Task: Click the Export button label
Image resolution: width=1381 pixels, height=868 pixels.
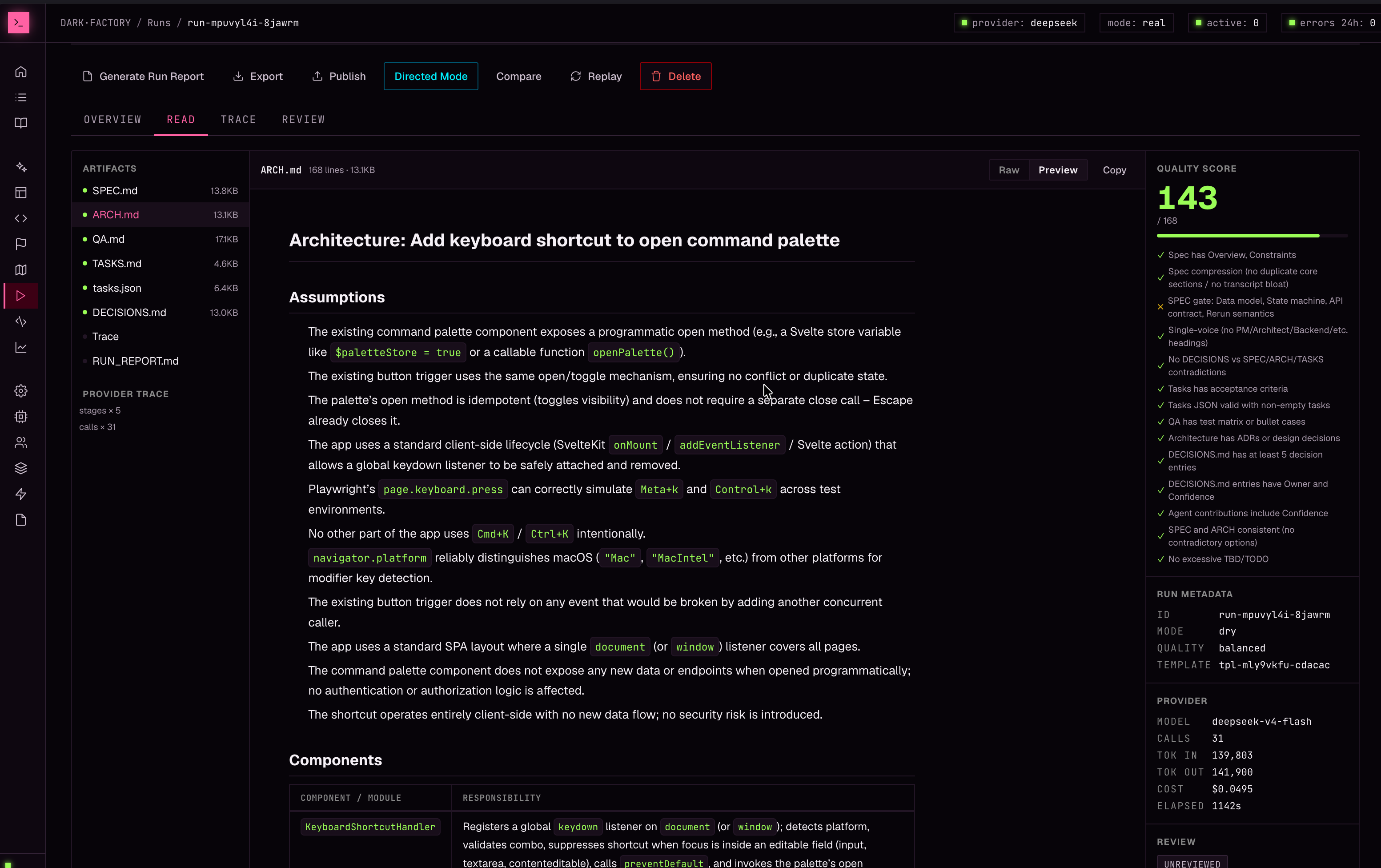Action: [x=266, y=76]
